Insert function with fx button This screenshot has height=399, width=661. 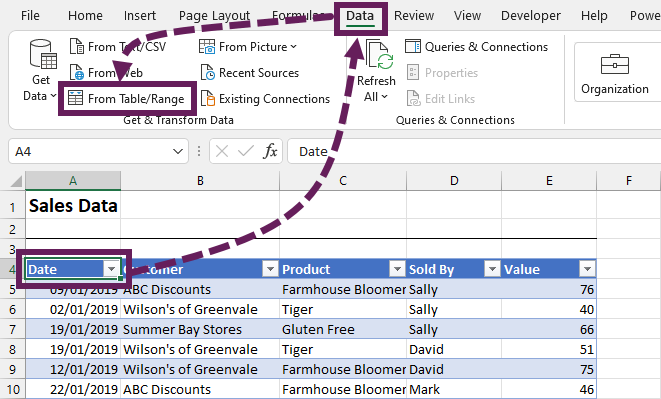click(x=270, y=151)
